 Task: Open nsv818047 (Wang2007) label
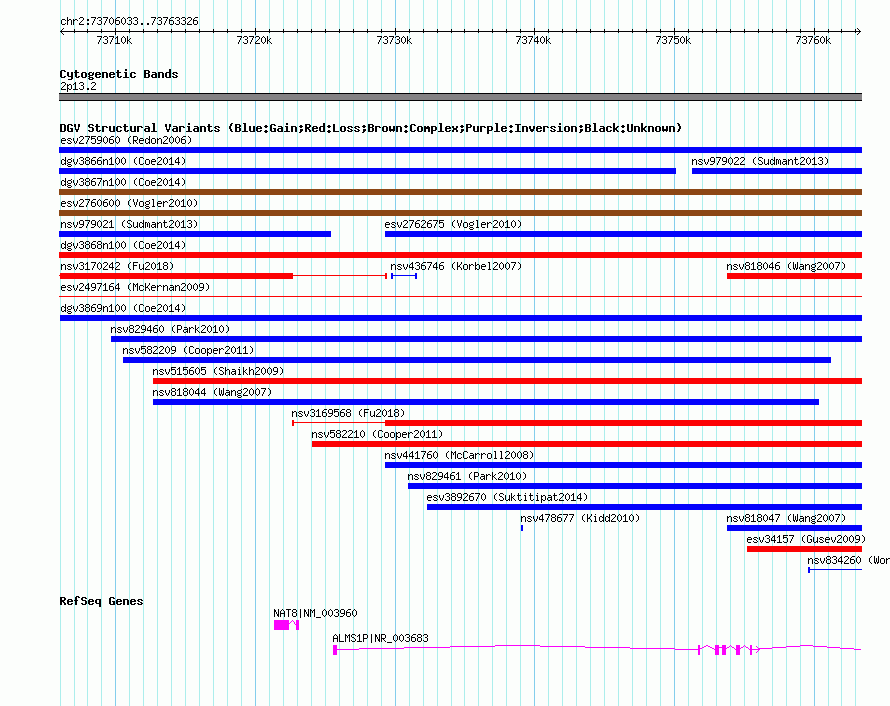786,518
